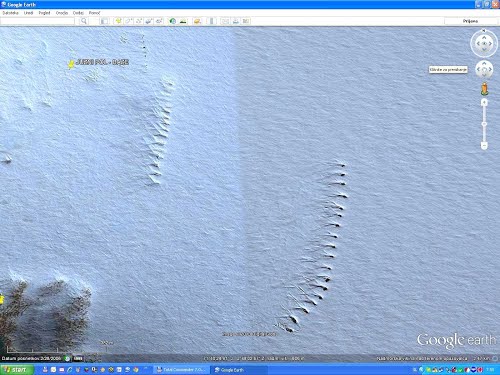Viewport: 500px width, 375px height.
Task: Switch to Total Commander taskbar button
Action: (x=181, y=370)
